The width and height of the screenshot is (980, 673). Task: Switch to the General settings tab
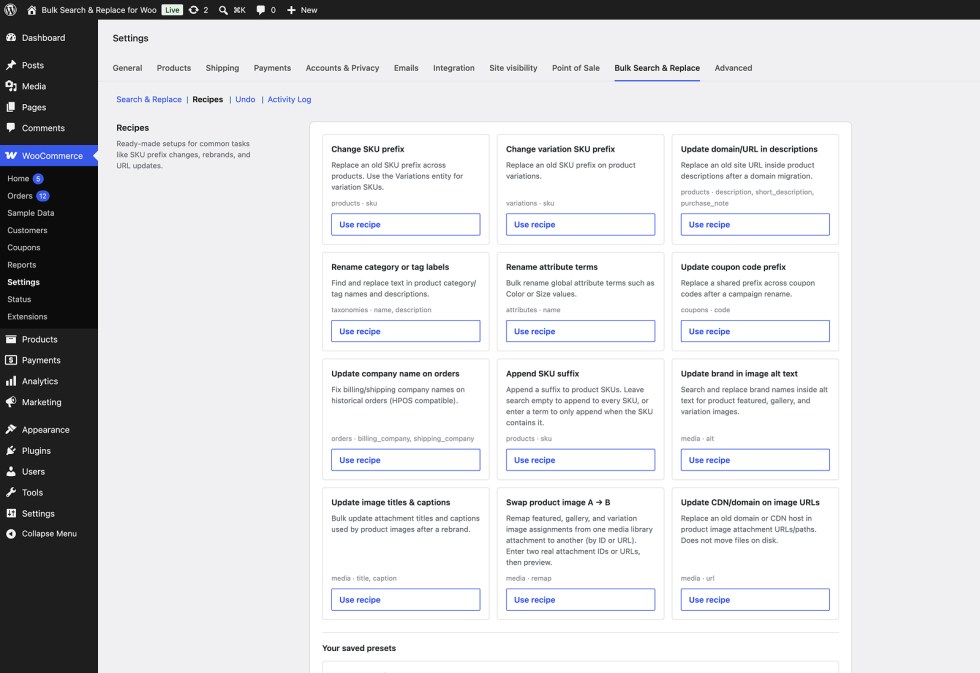pyautogui.click(x=128, y=68)
